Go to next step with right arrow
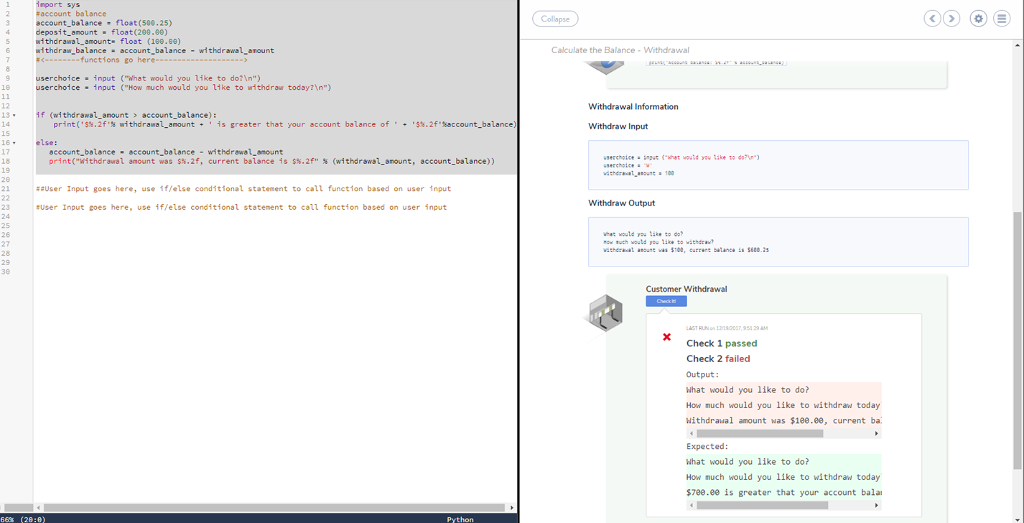This screenshot has height=523, width=1024. tap(951, 19)
